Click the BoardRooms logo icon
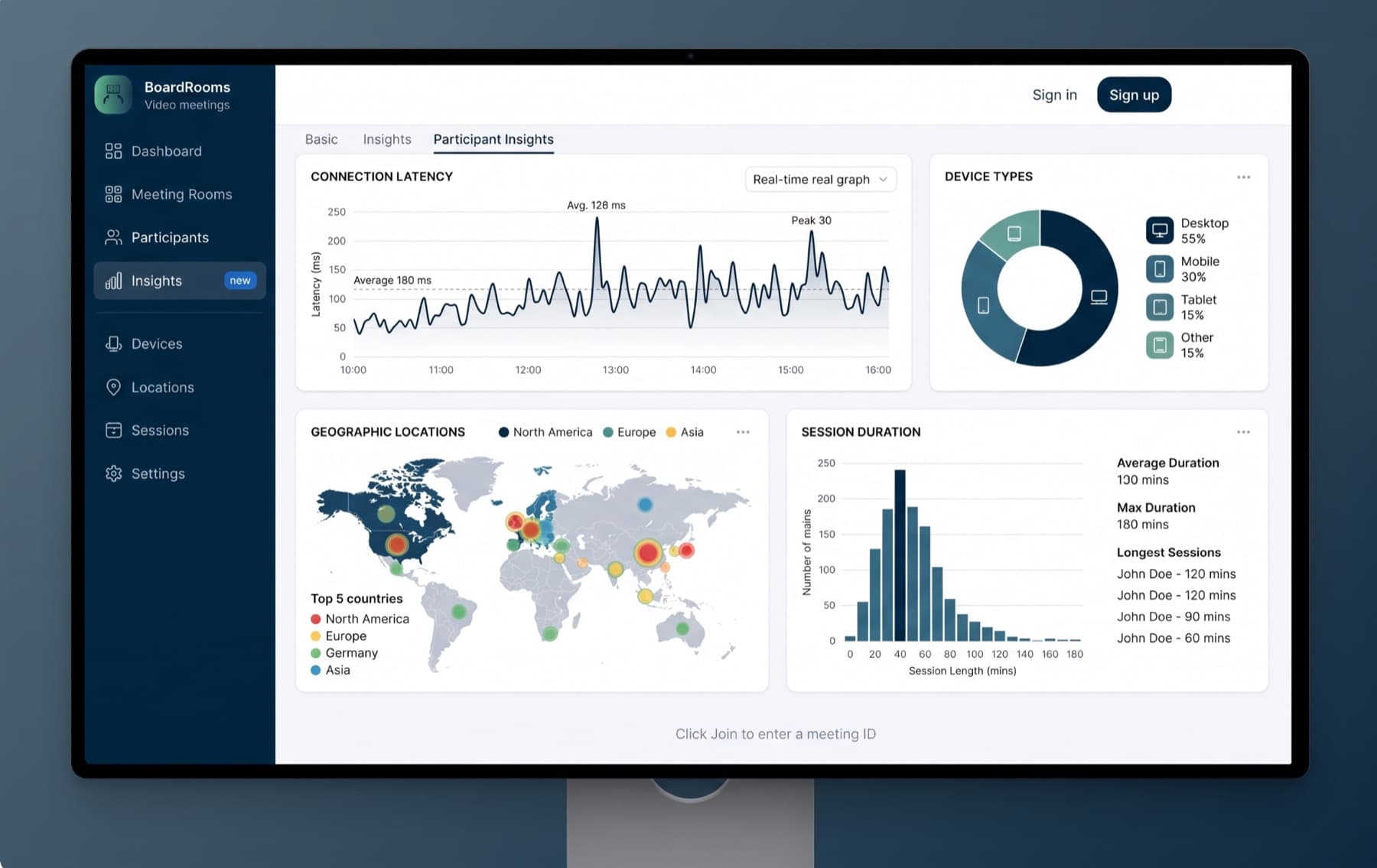The height and width of the screenshot is (868, 1377). point(113,95)
